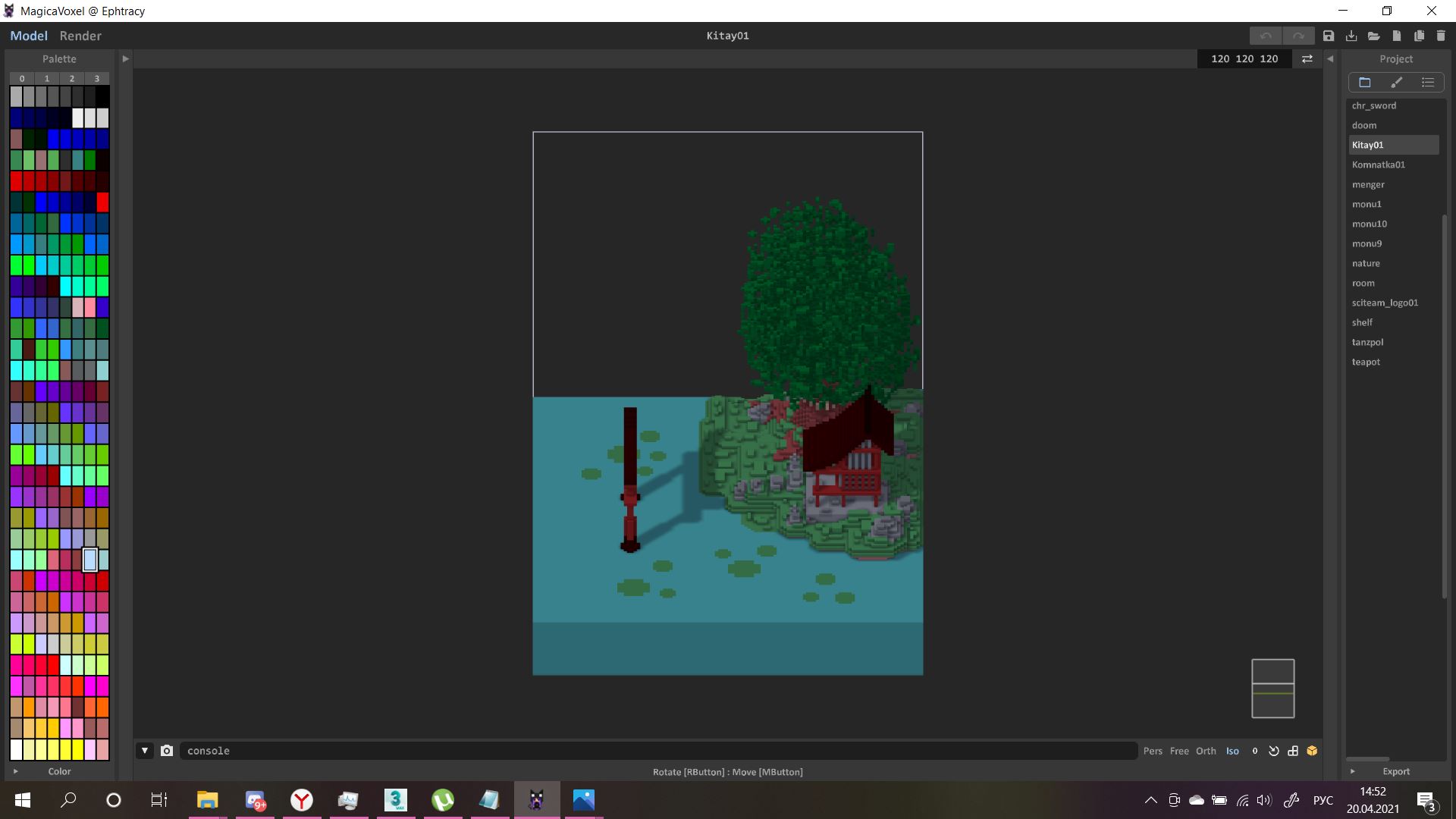Expand the Export section arrow
Image resolution: width=1456 pixels, height=819 pixels.
[x=1352, y=771]
